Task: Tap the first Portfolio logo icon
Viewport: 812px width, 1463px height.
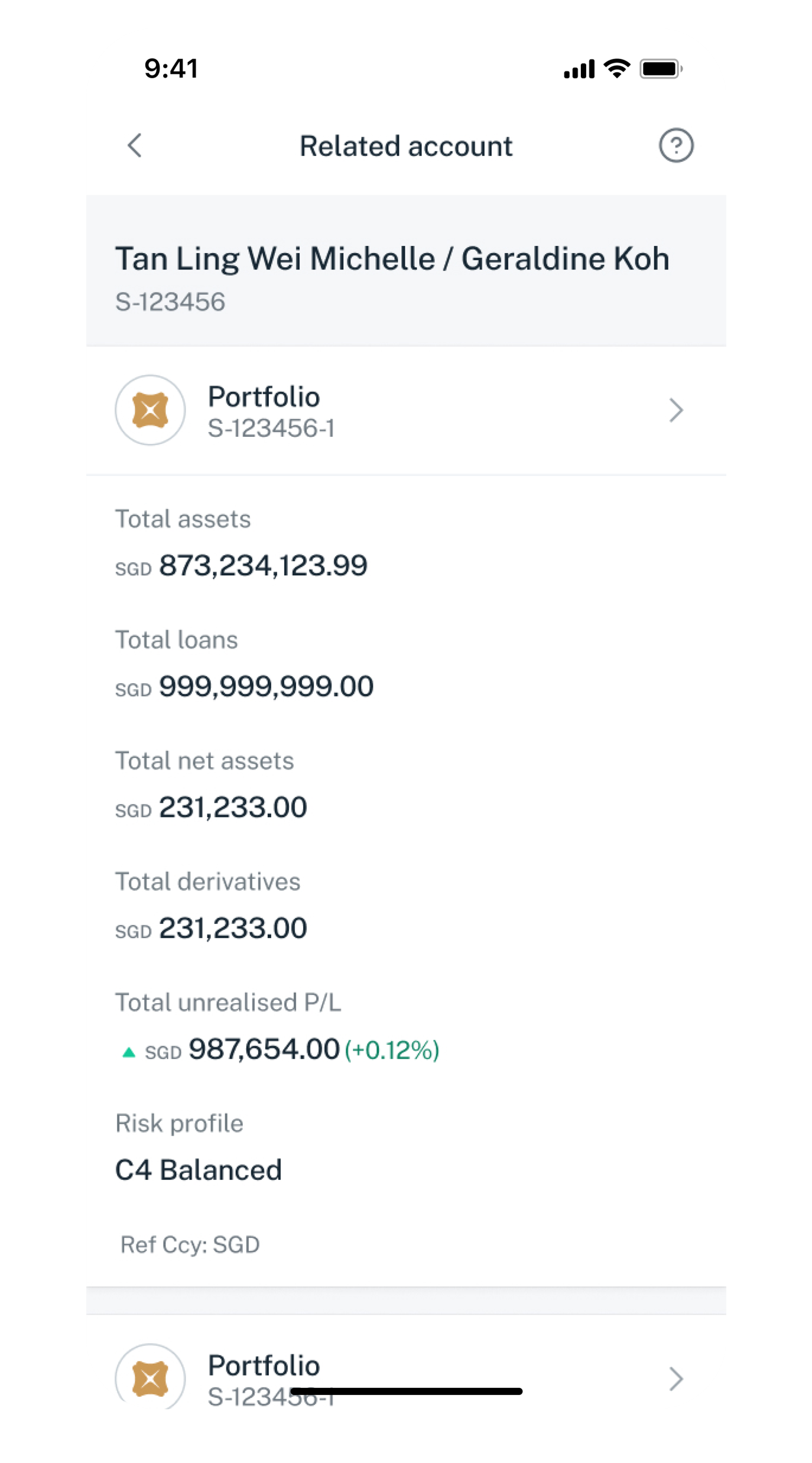Action: [x=150, y=410]
